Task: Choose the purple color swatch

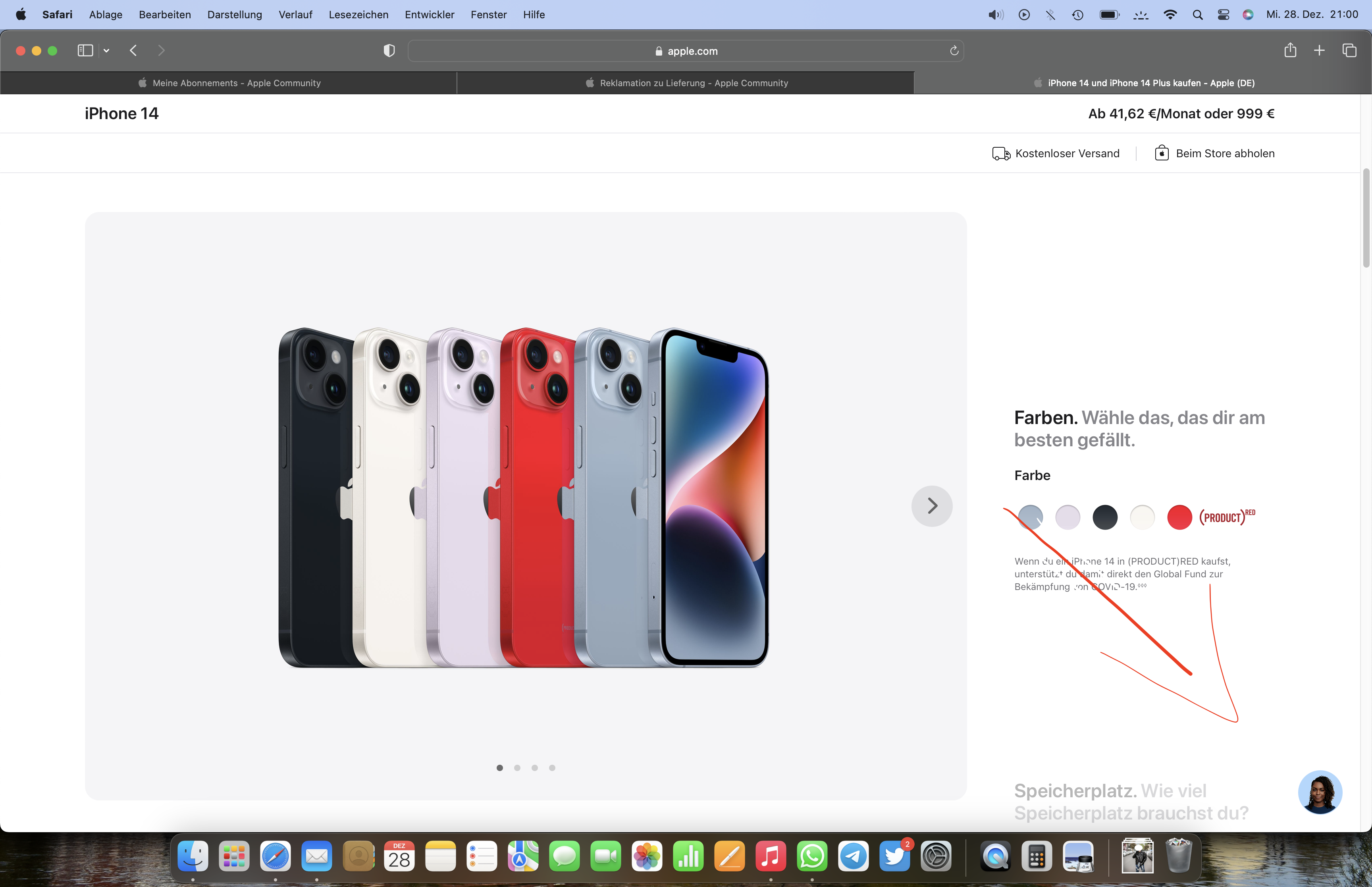Action: pyautogui.click(x=1068, y=517)
